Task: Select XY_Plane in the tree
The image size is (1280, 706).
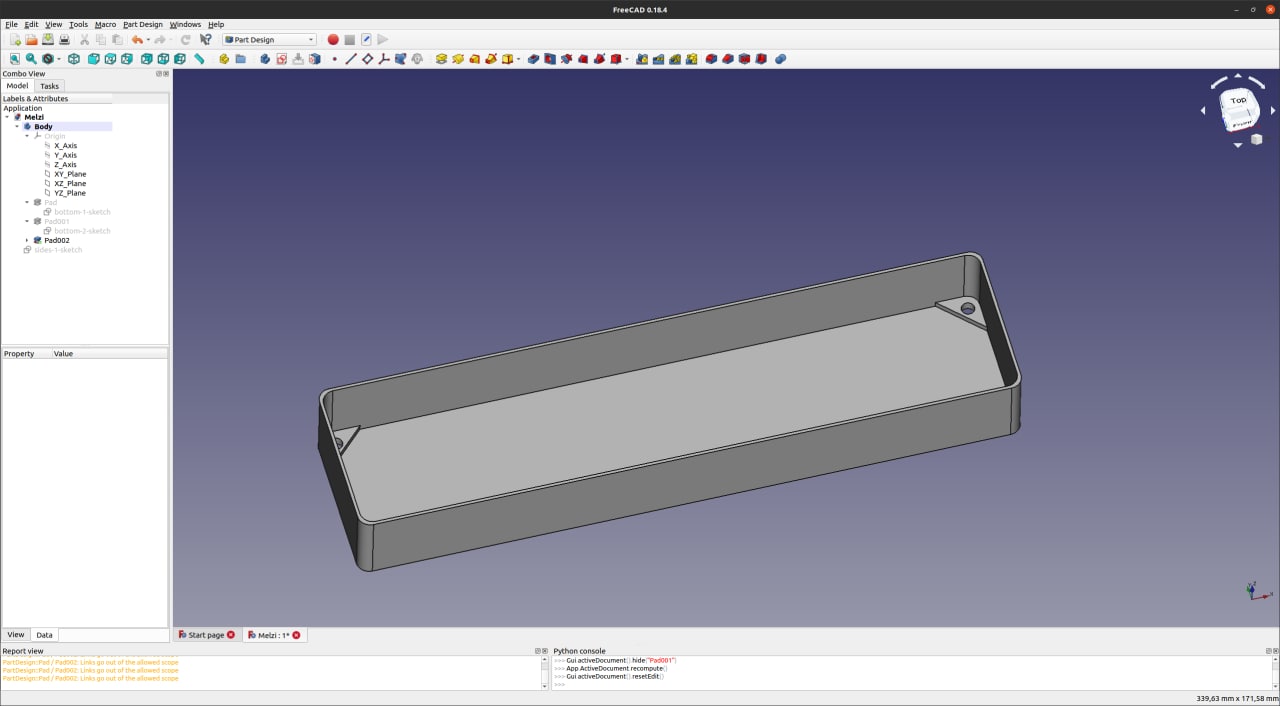Action: pos(70,174)
